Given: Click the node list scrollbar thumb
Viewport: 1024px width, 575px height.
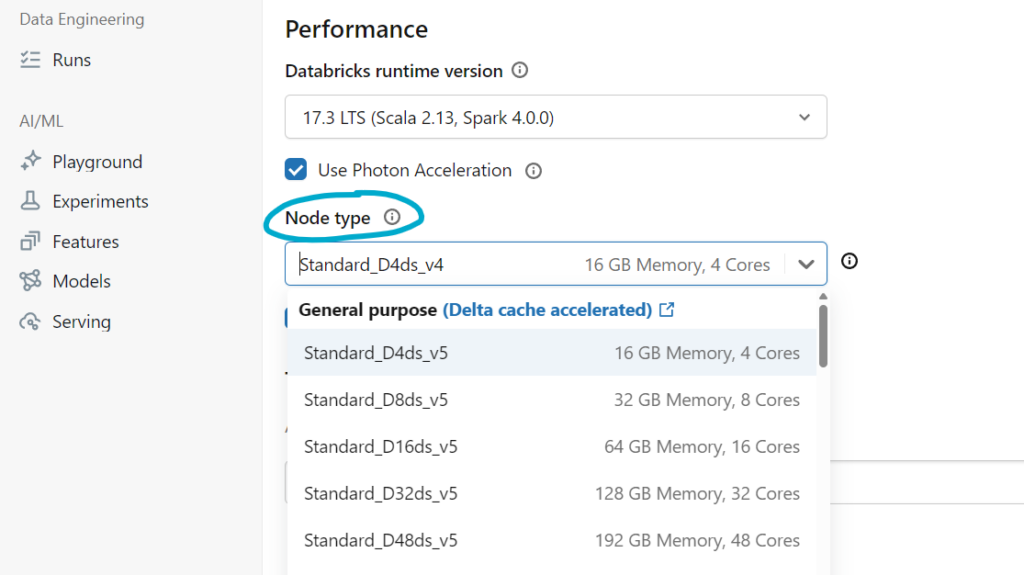Looking at the screenshot, I should [823, 335].
